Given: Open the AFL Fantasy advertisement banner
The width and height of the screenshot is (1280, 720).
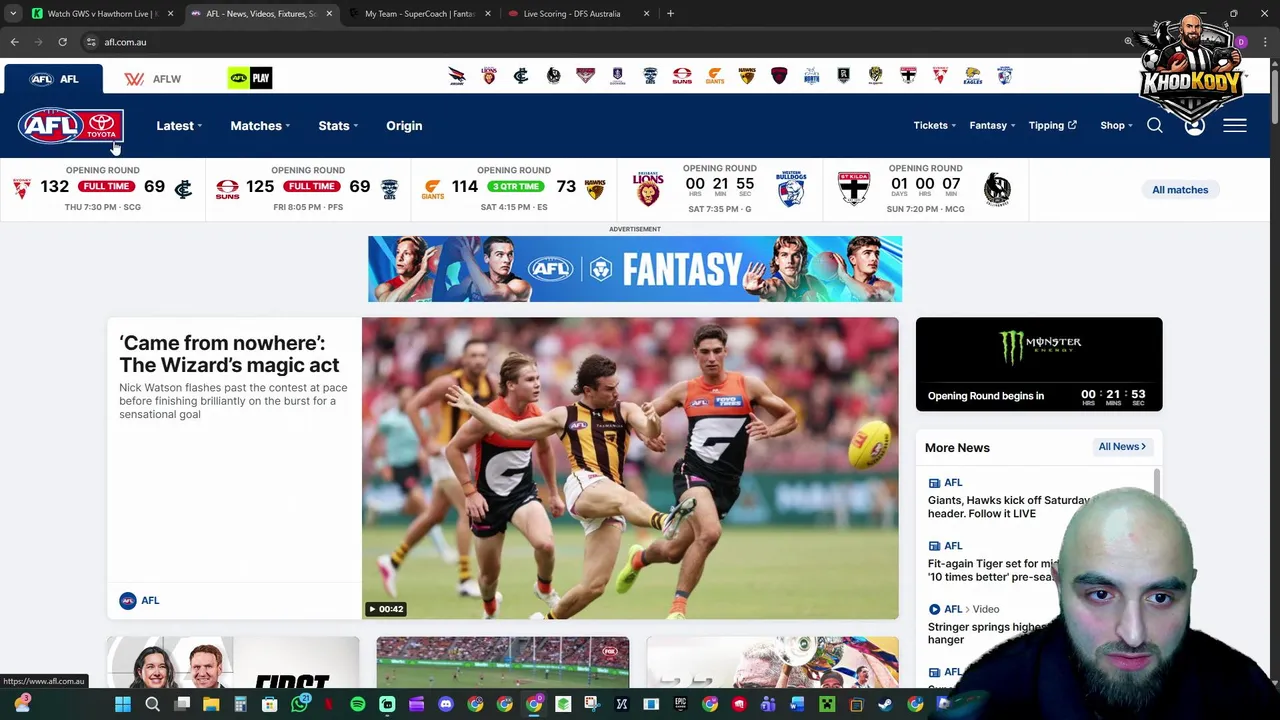Looking at the screenshot, I should coord(635,269).
